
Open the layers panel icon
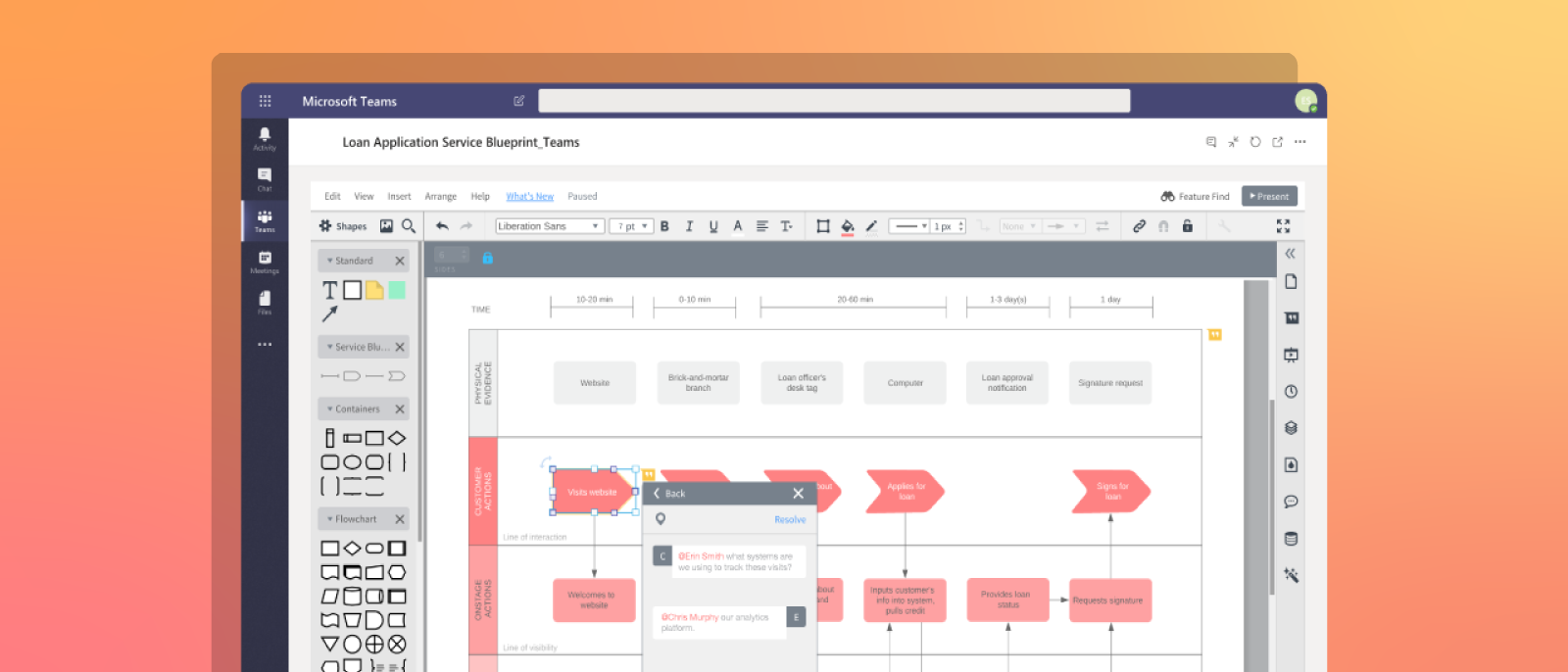click(x=1291, y=428)
